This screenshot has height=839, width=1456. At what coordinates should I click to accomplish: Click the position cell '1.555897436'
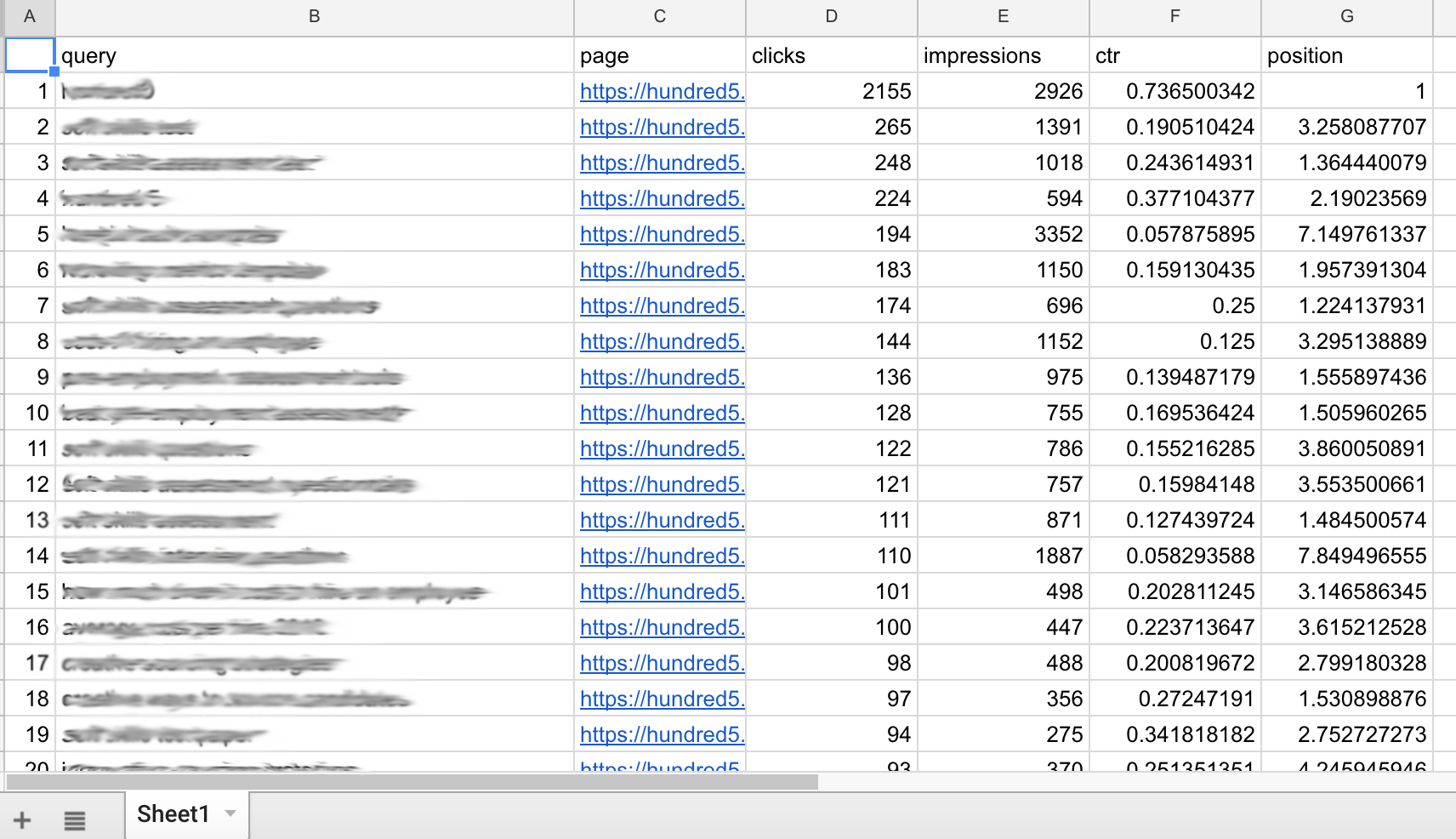[1347, 377]
